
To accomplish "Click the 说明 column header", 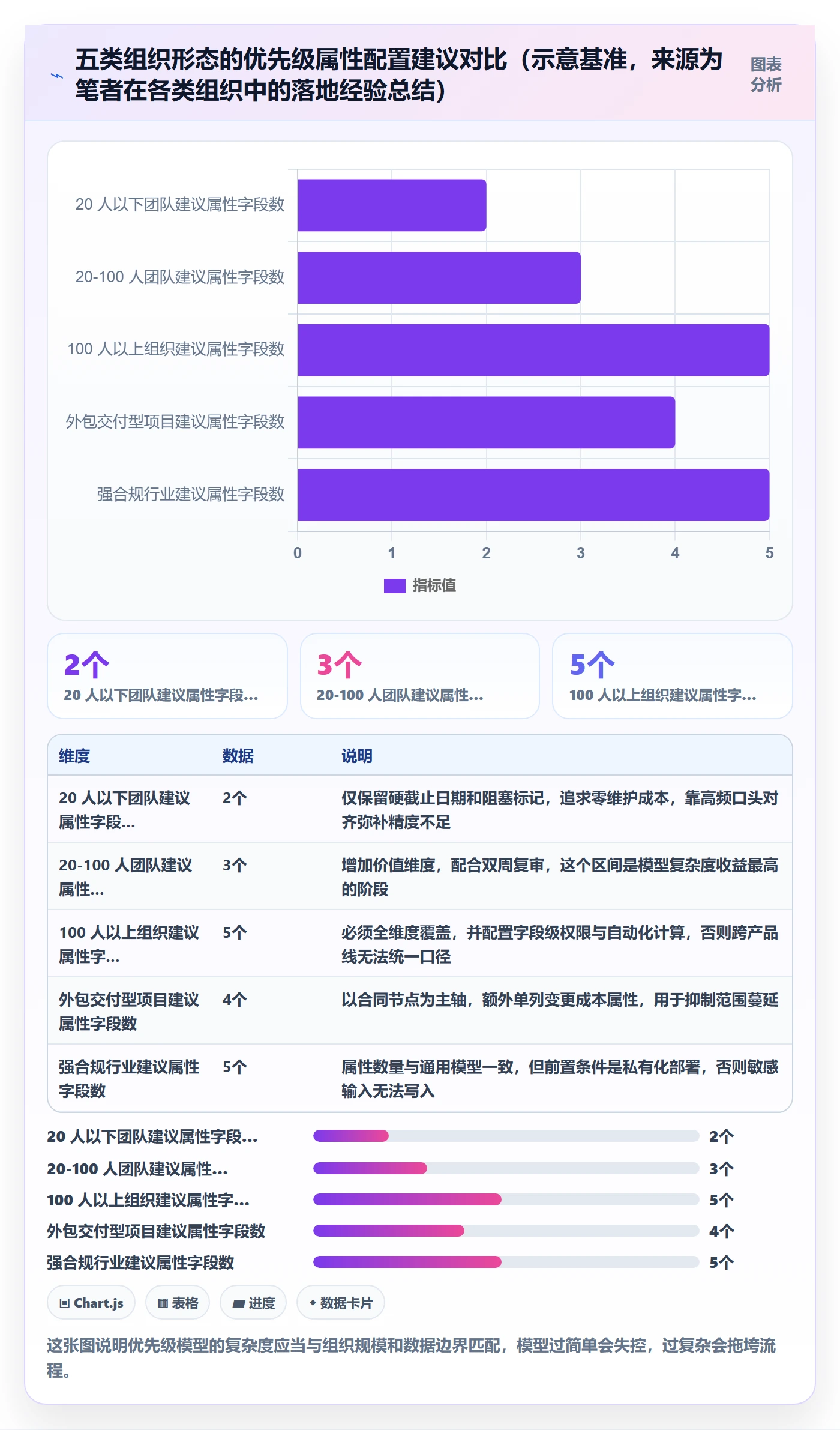I will click(357, 756).
